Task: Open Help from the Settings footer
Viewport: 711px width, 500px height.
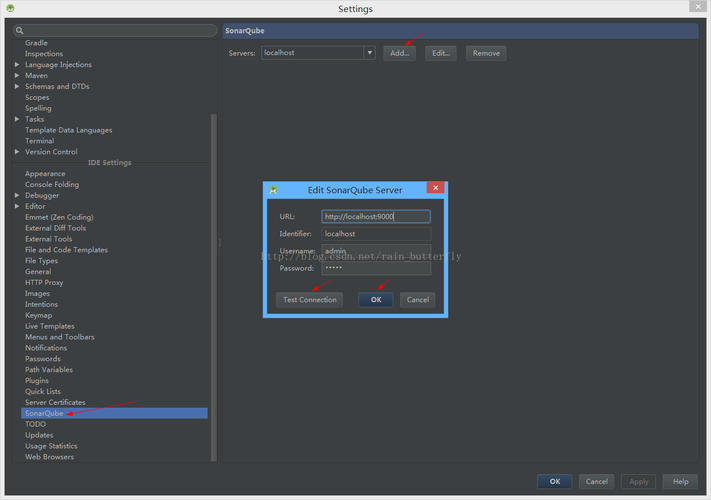Action: point(680,481)
